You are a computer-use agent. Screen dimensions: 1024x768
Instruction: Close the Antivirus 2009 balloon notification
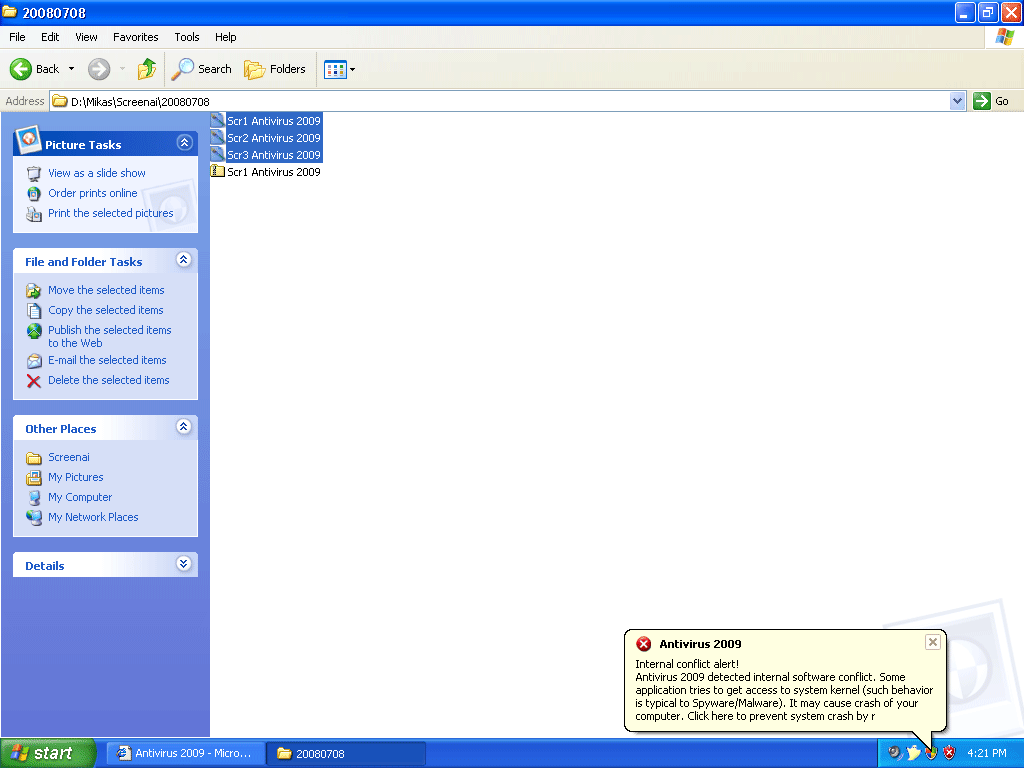932,642
